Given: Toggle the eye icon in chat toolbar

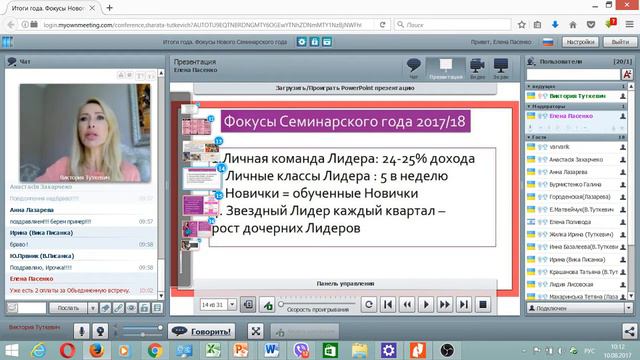Looking at the screenshot, I should [131, 308].
